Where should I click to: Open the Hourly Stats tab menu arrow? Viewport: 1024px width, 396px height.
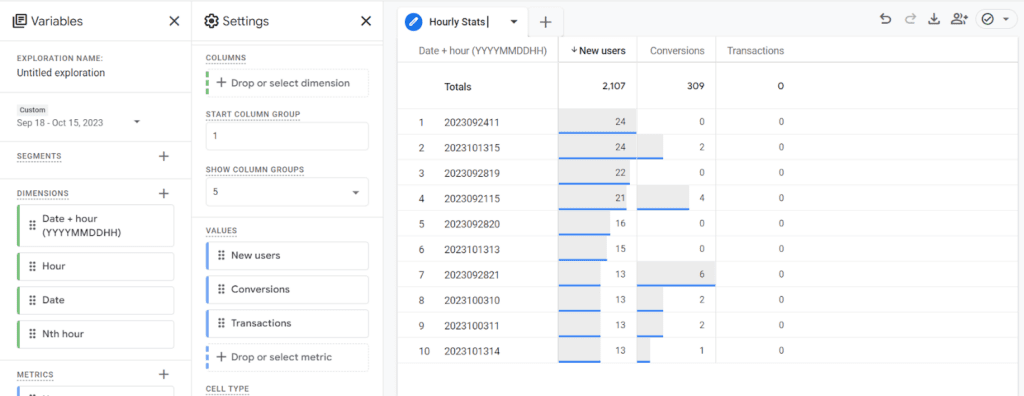click(514, 22)
